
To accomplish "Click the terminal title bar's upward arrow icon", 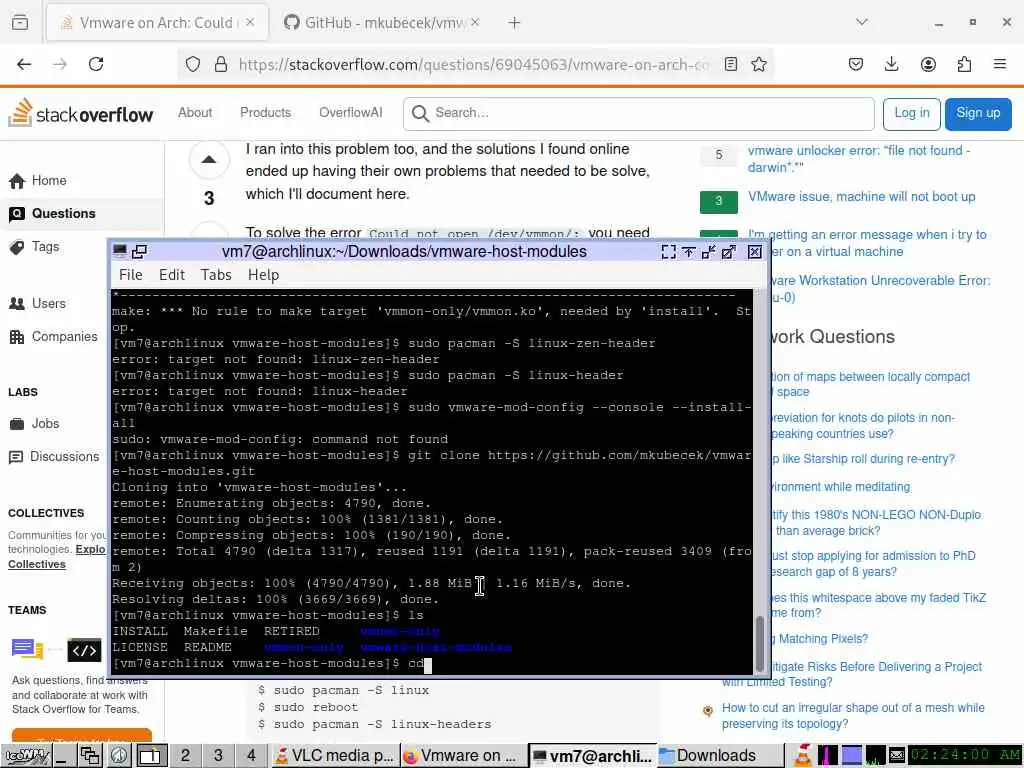I will [x=688, y=251].
